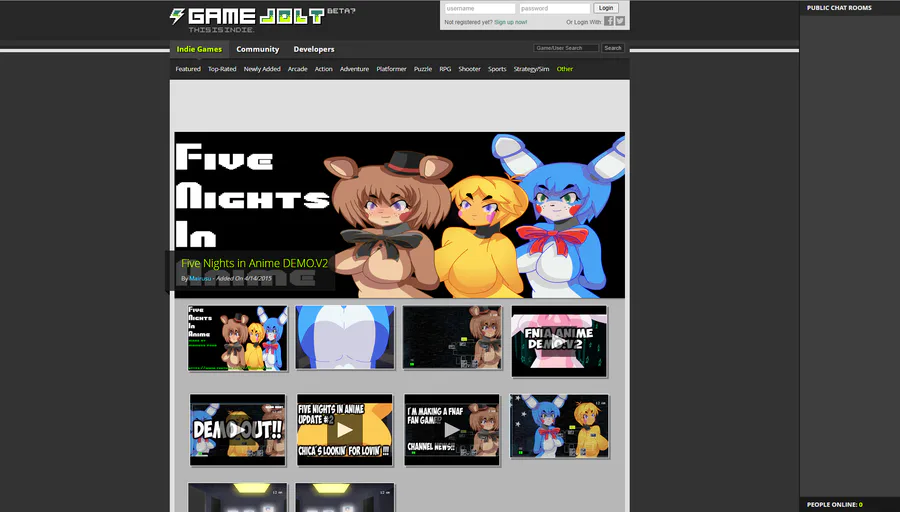Select the Puzzle category
Viewport: 900px width, 512px height.
tap(423, 69)
